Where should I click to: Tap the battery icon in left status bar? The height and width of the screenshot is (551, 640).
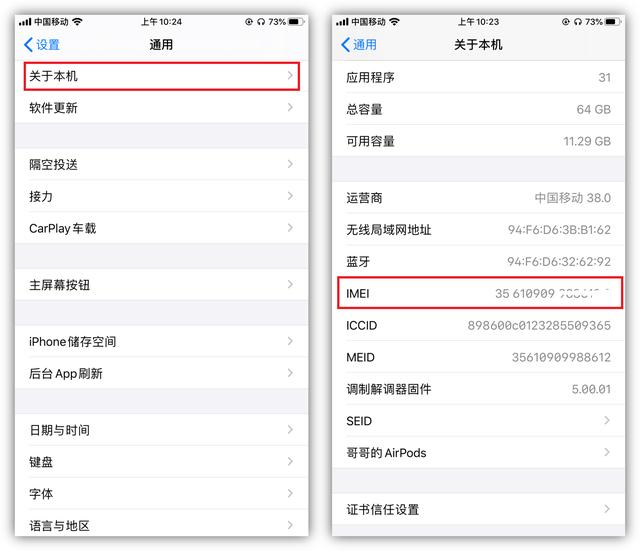click(295, 22)
